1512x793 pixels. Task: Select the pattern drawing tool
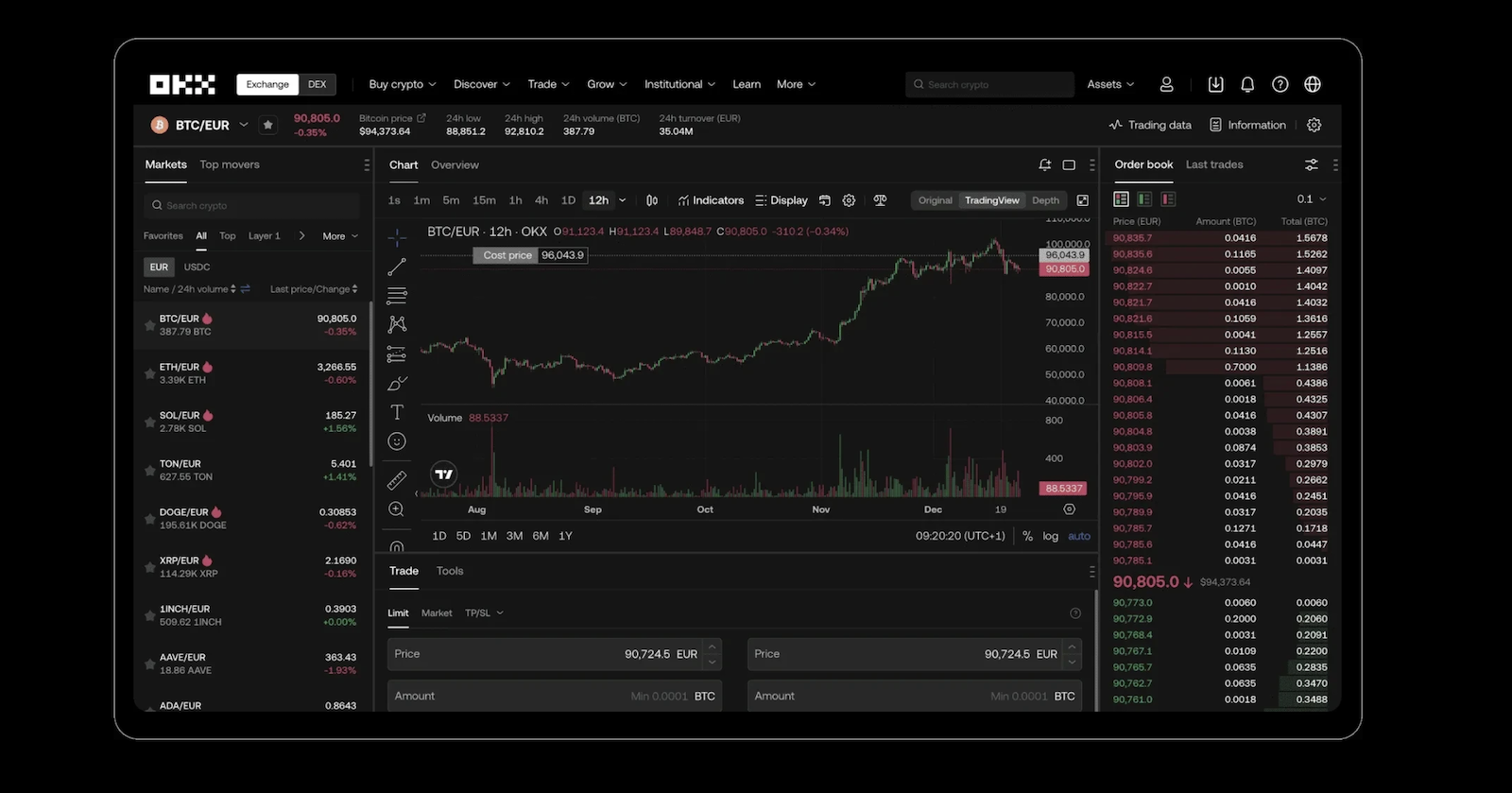pyautogui.click(x=397, y=324)
